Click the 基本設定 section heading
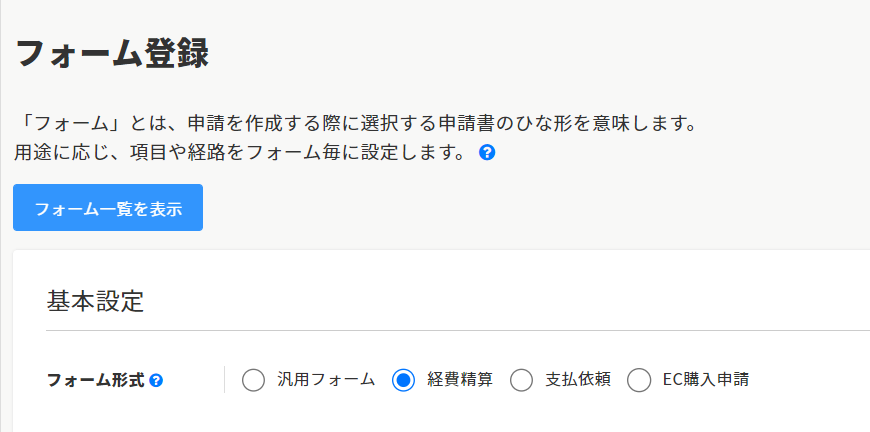The width and height of the screenshot is (870, 432). (x=95, y=300)
